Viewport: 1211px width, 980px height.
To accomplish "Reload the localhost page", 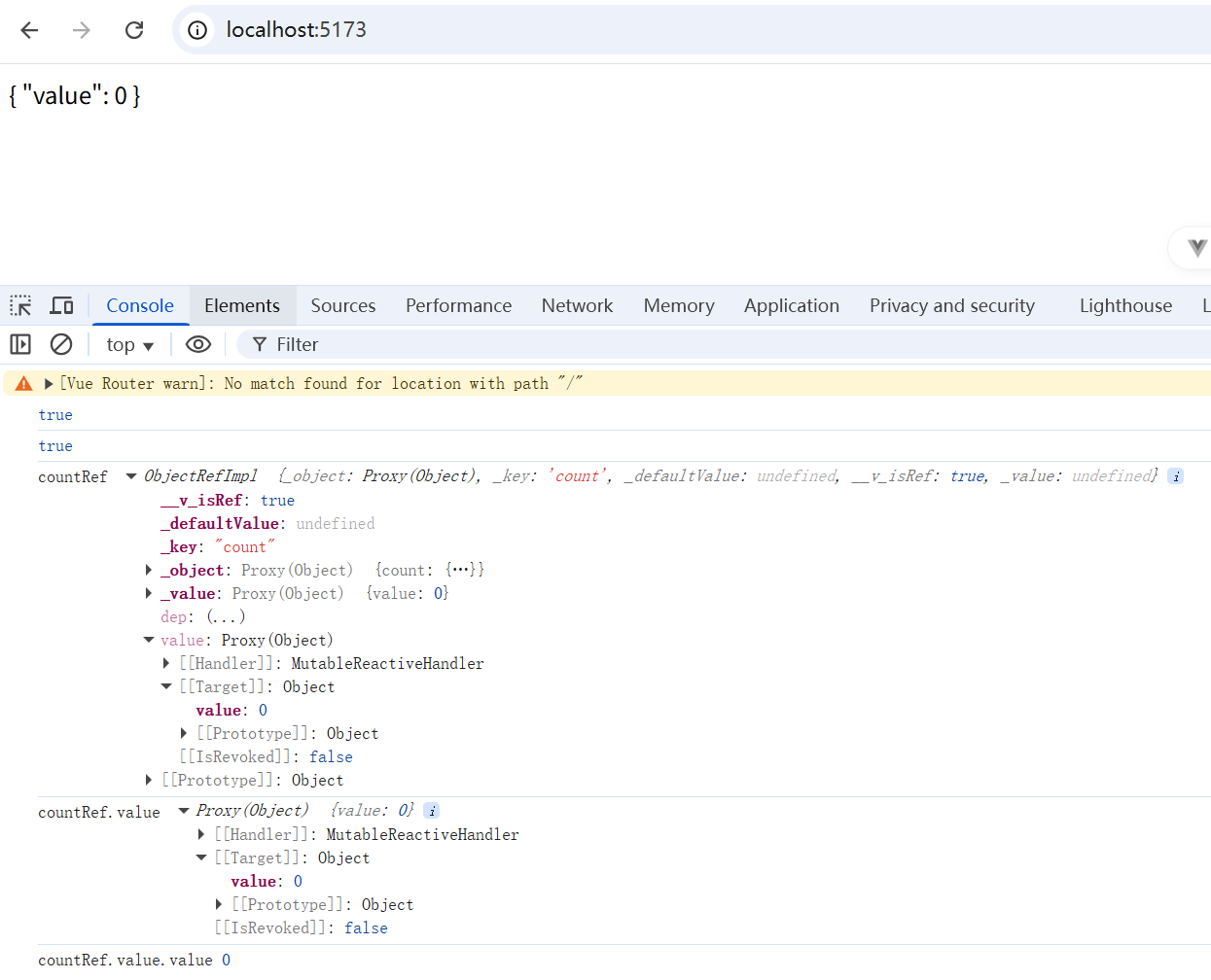I will pyautogui.click(x=134, y=30).
